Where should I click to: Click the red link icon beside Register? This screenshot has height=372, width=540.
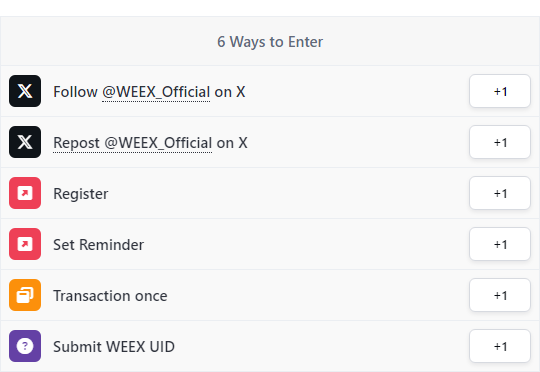25,193
